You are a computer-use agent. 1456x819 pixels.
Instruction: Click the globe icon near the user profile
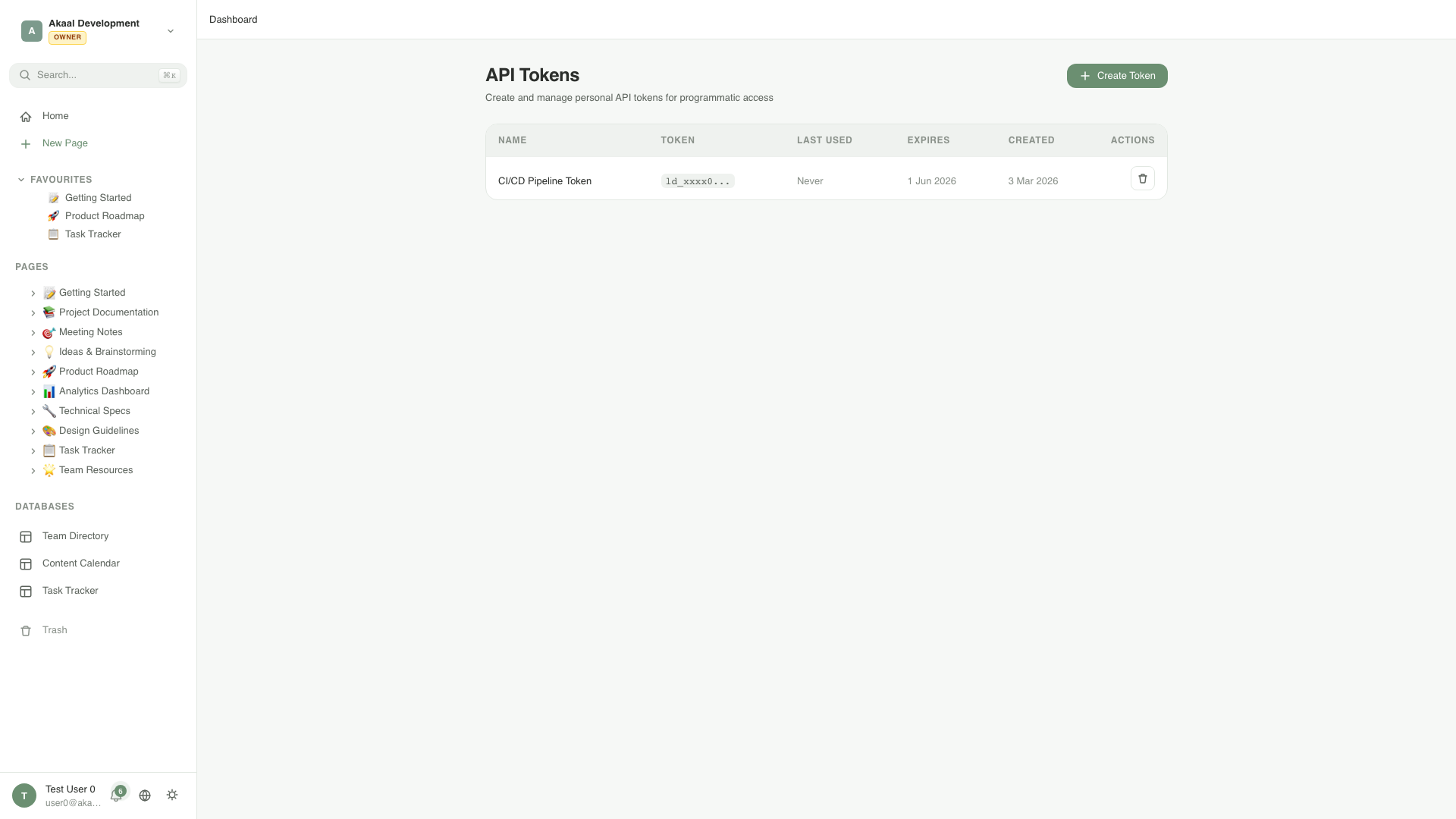145,795
